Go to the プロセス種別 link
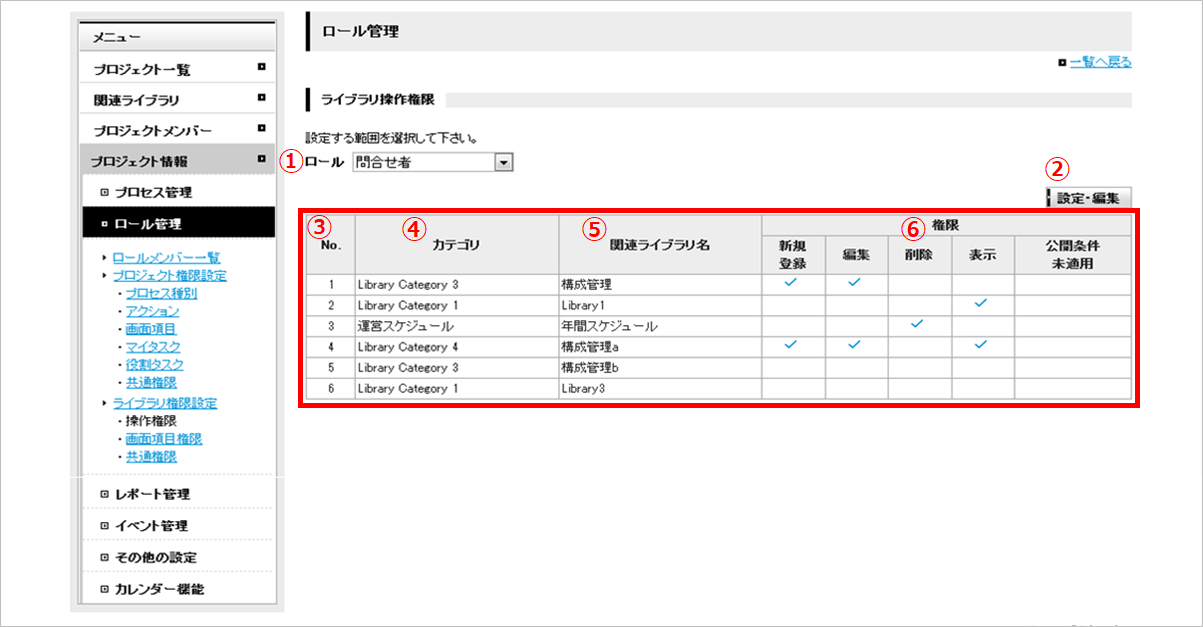The height and width of the screenshot is (627, 1203). (161, 293)
